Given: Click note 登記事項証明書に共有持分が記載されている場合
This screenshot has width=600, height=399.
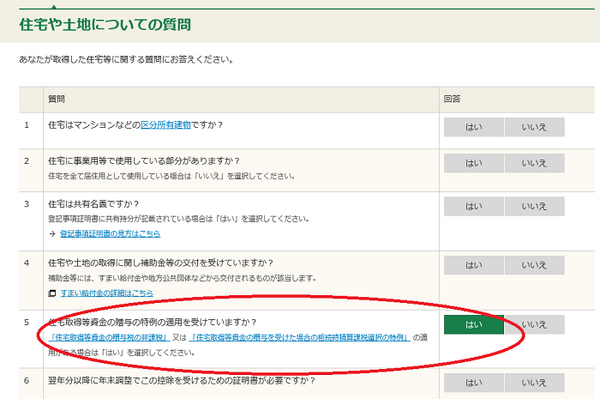Looking at the screenshot, I should [179, 219].
